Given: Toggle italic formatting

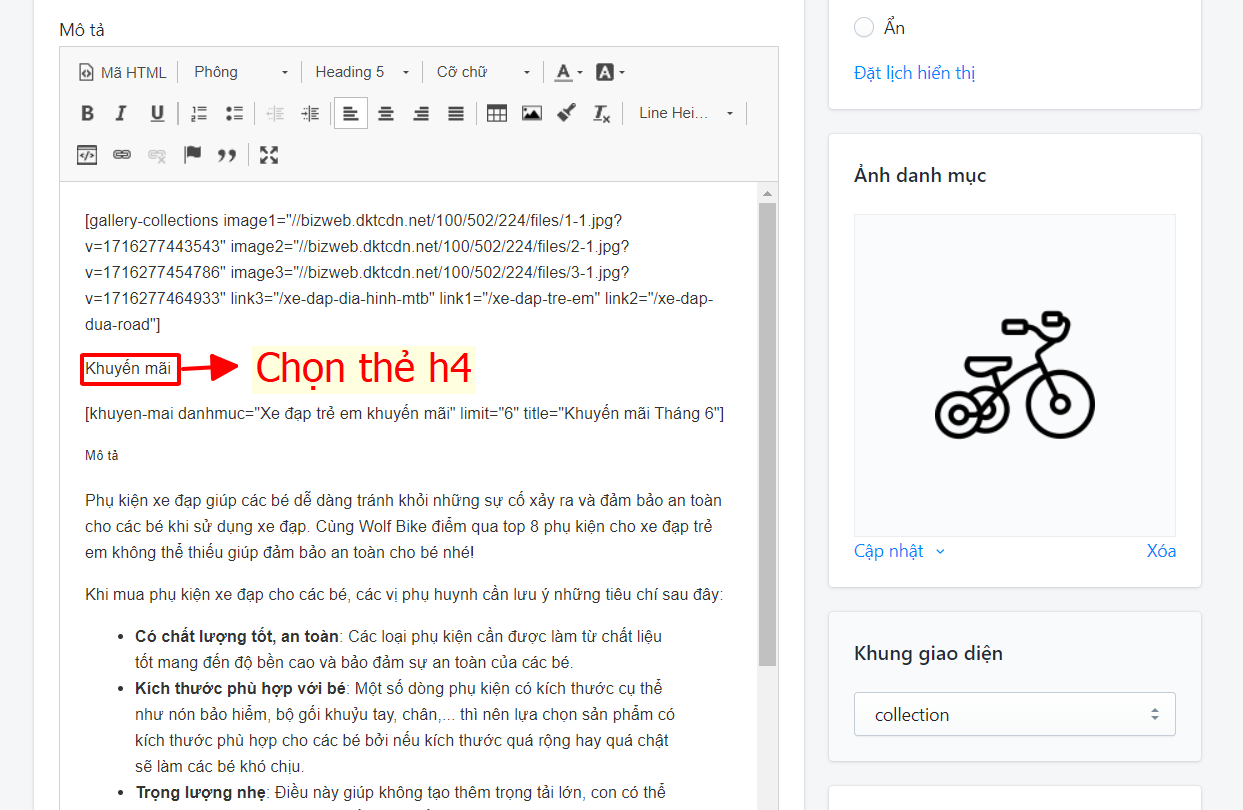Looking at the screenshot, I should pos(121,114).
